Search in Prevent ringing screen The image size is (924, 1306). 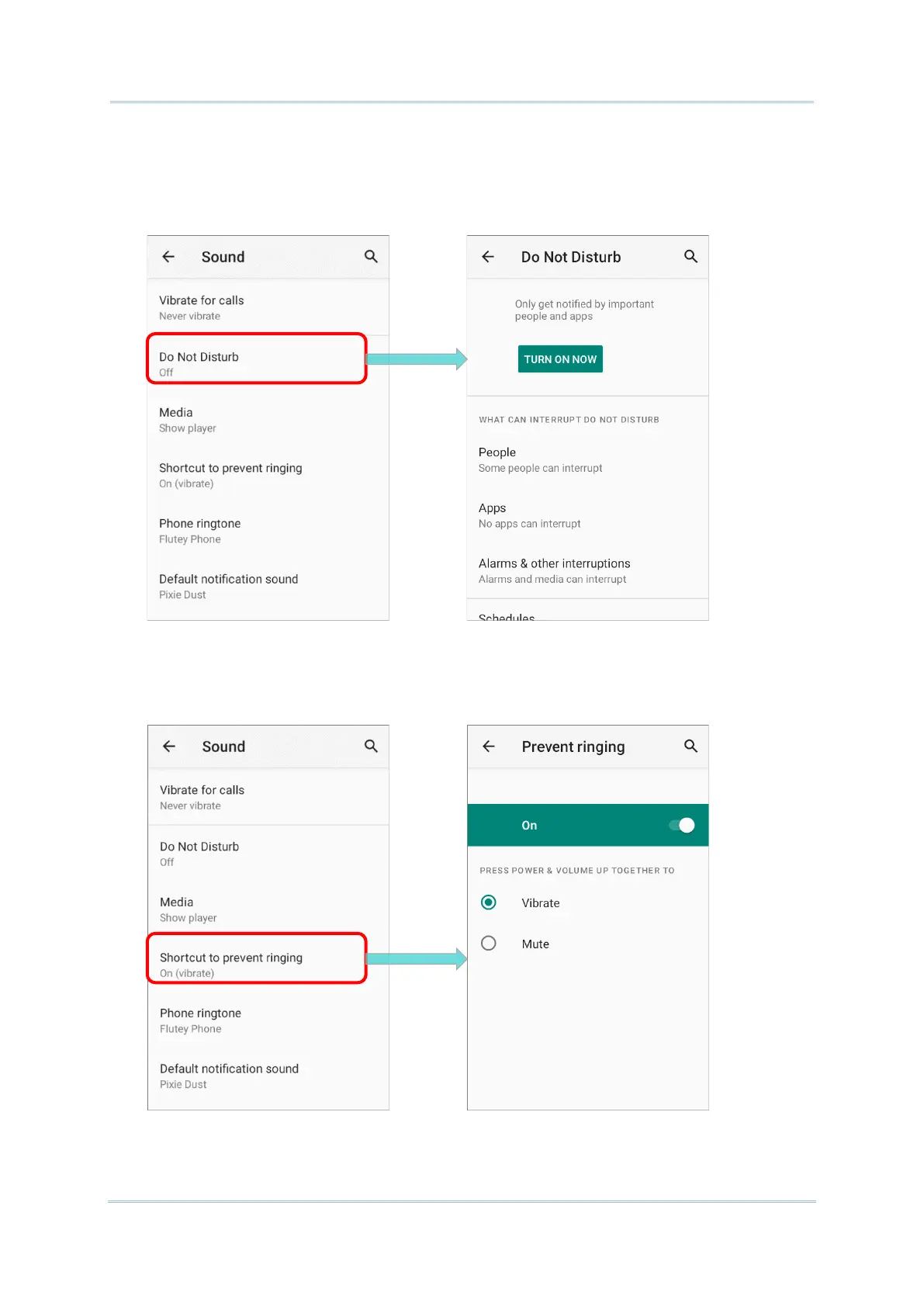(x=690, y=747)
